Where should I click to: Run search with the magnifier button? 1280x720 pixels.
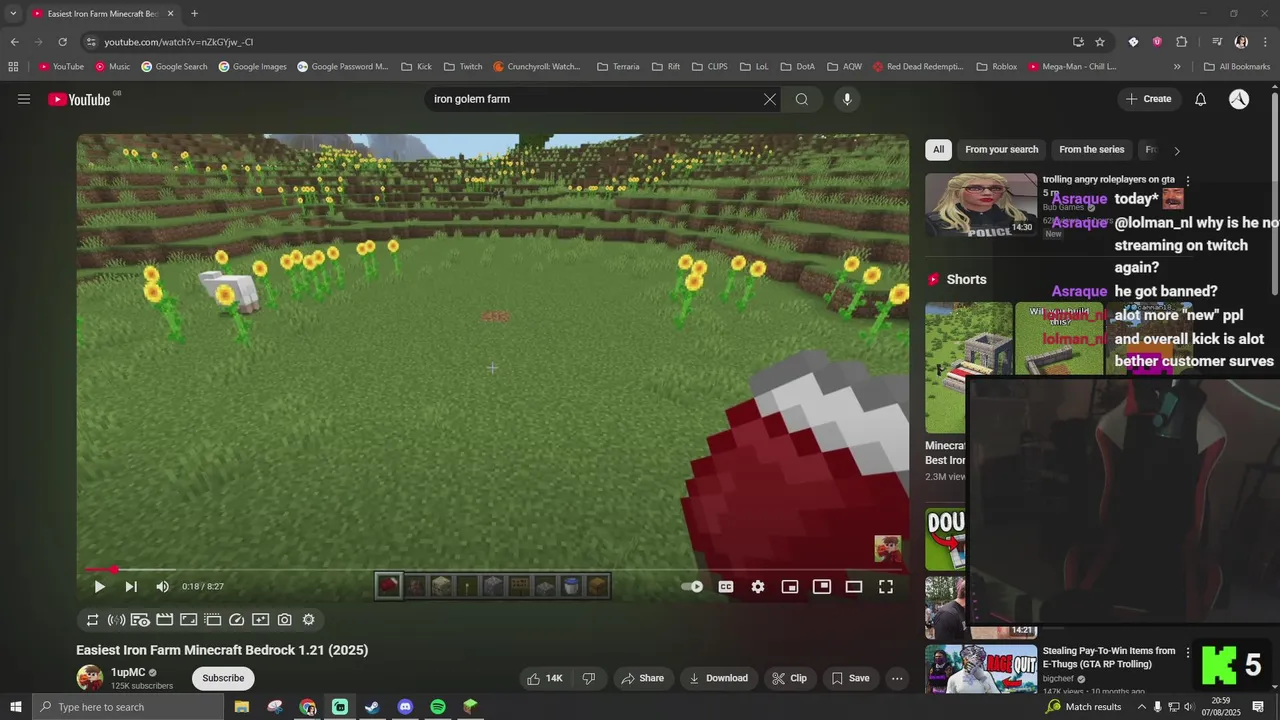click(x=802, y=99)
